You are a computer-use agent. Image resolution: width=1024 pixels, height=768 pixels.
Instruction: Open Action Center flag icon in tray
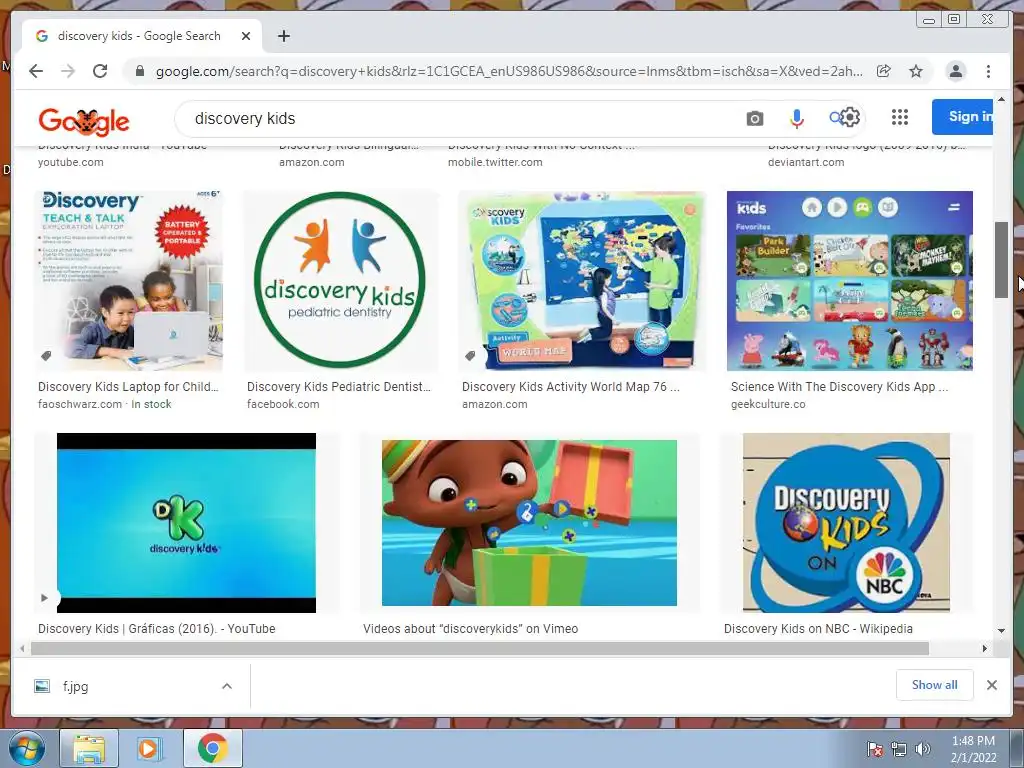coord(874,749)
